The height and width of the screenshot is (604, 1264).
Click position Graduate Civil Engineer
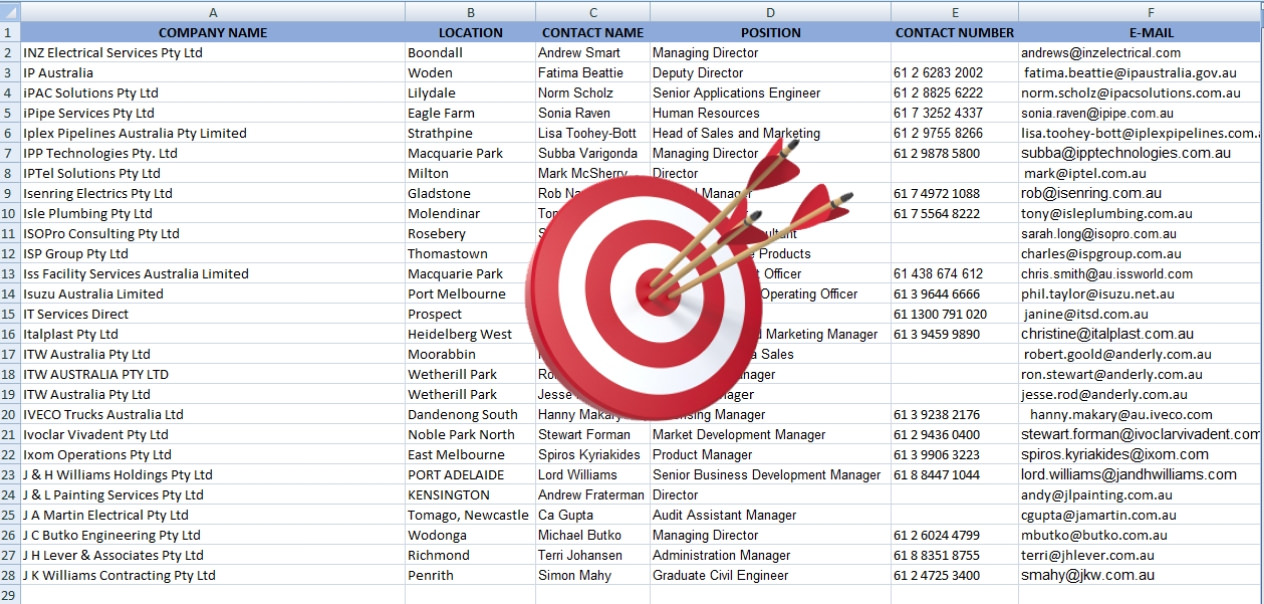pos(771,575)
